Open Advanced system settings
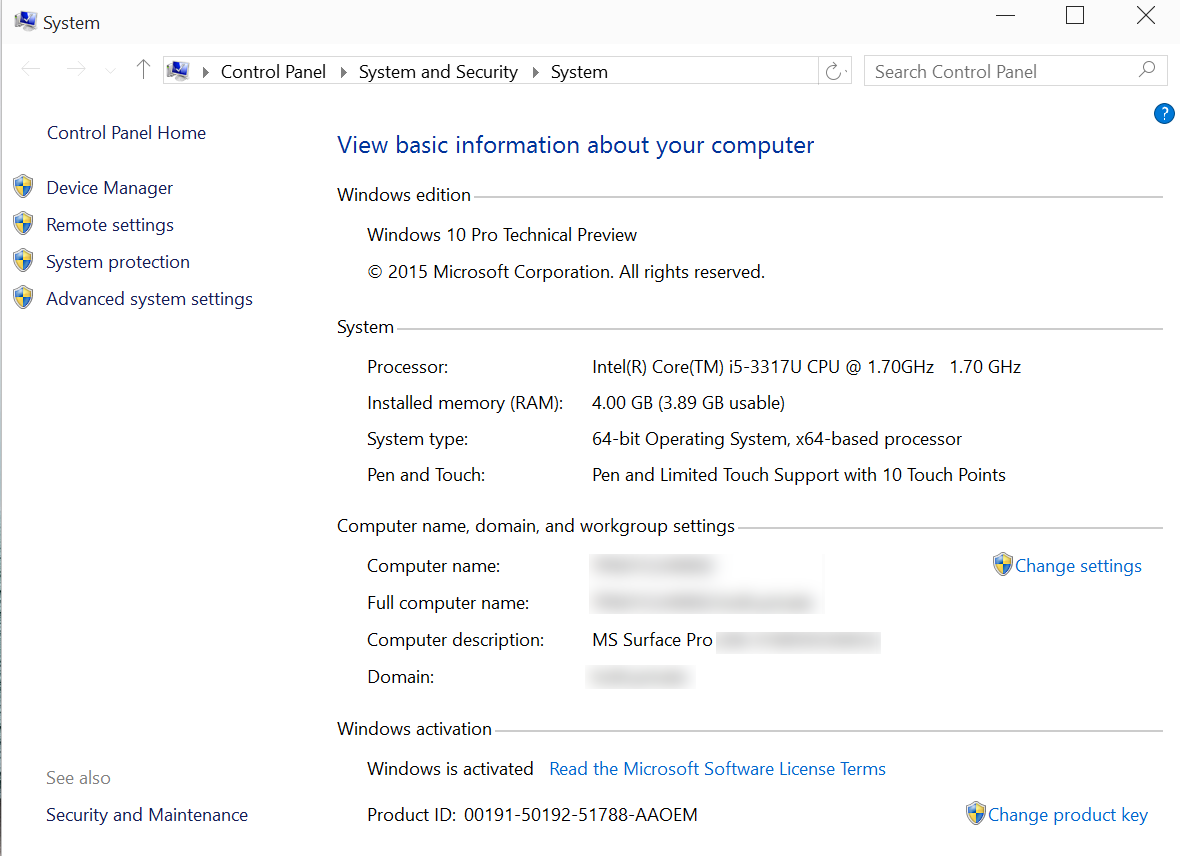1180x856 pixels. [x=149, y=299]
